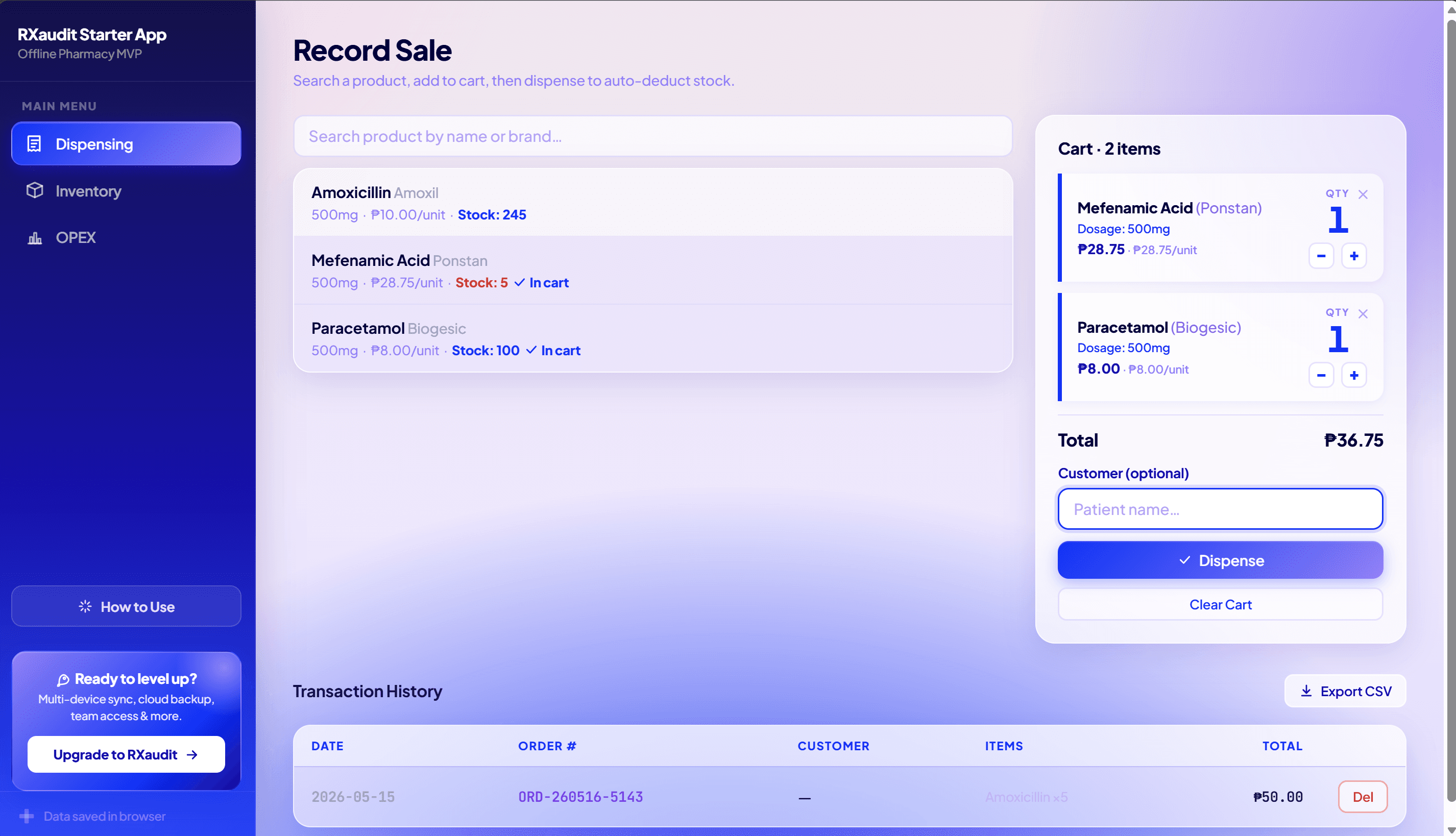Click the OPEX bar chart icon
This screenshot has width=1456, height=836.
35,237
